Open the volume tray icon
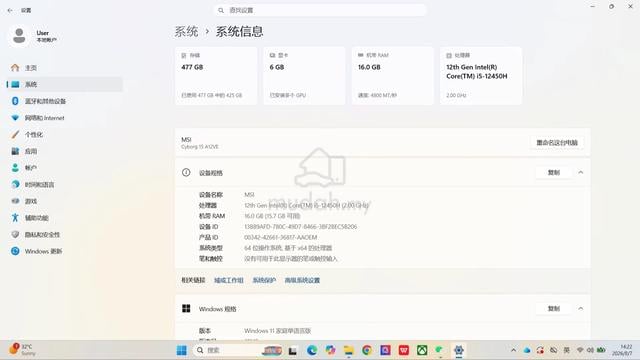Screen dimensions: 640x360 [x=590, y=350]
